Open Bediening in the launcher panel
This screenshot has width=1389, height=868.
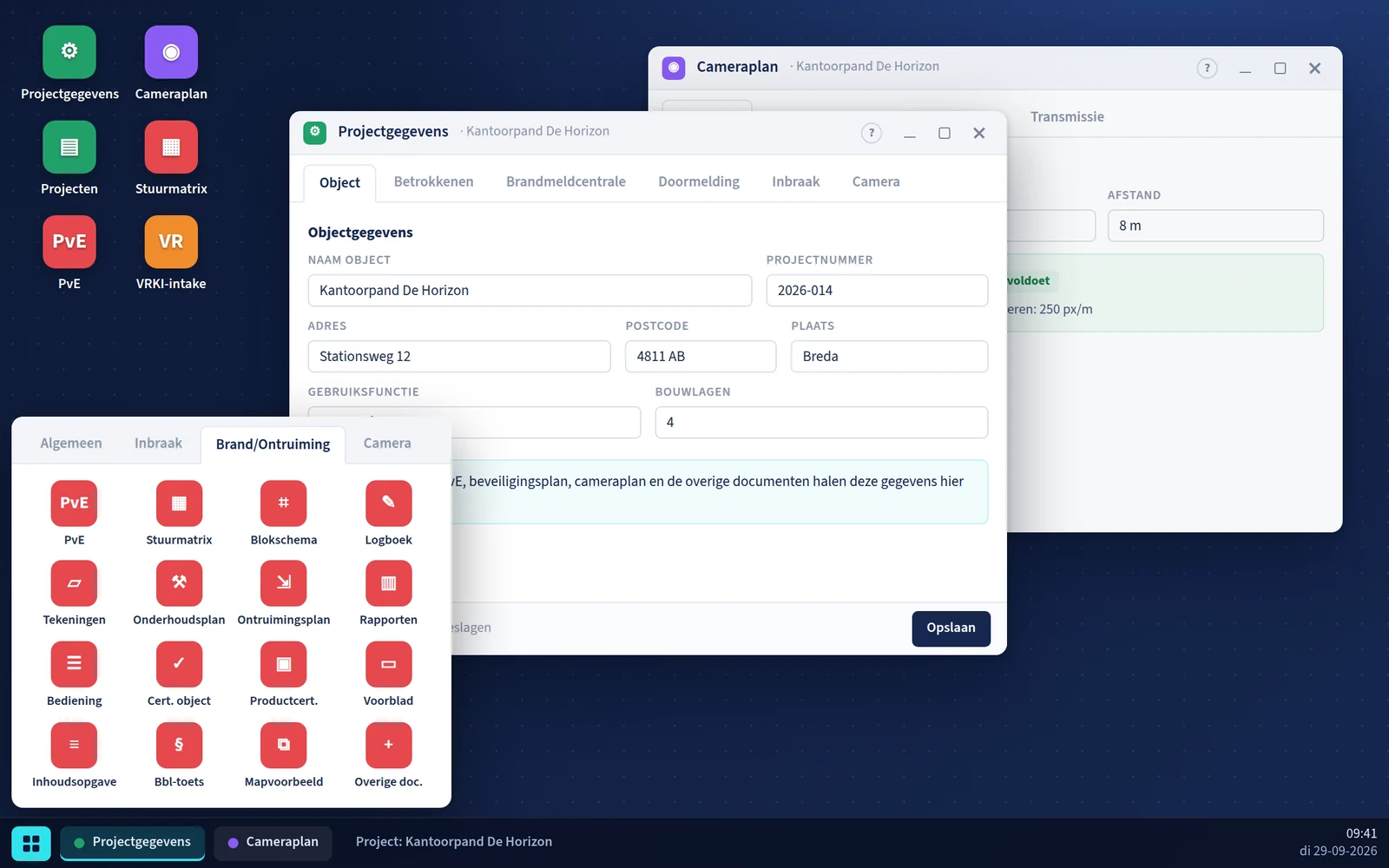75,674
